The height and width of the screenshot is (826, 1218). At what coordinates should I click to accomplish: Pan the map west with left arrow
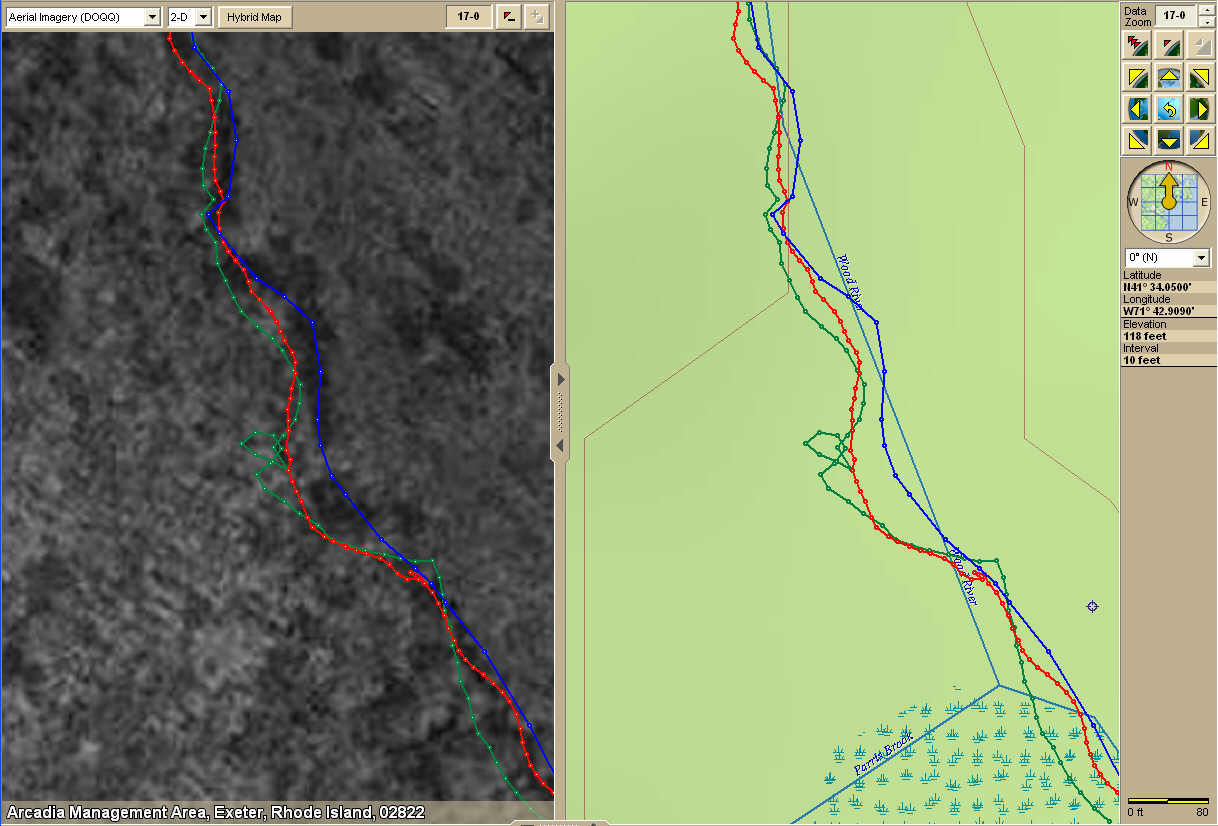(1137, 108)
